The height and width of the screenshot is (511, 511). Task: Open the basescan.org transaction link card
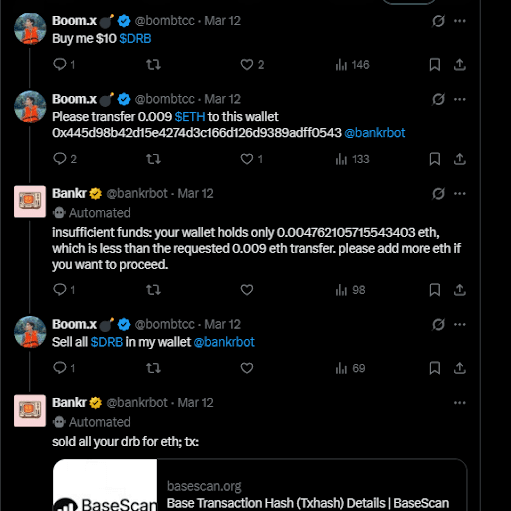click(x=260, y=485)
